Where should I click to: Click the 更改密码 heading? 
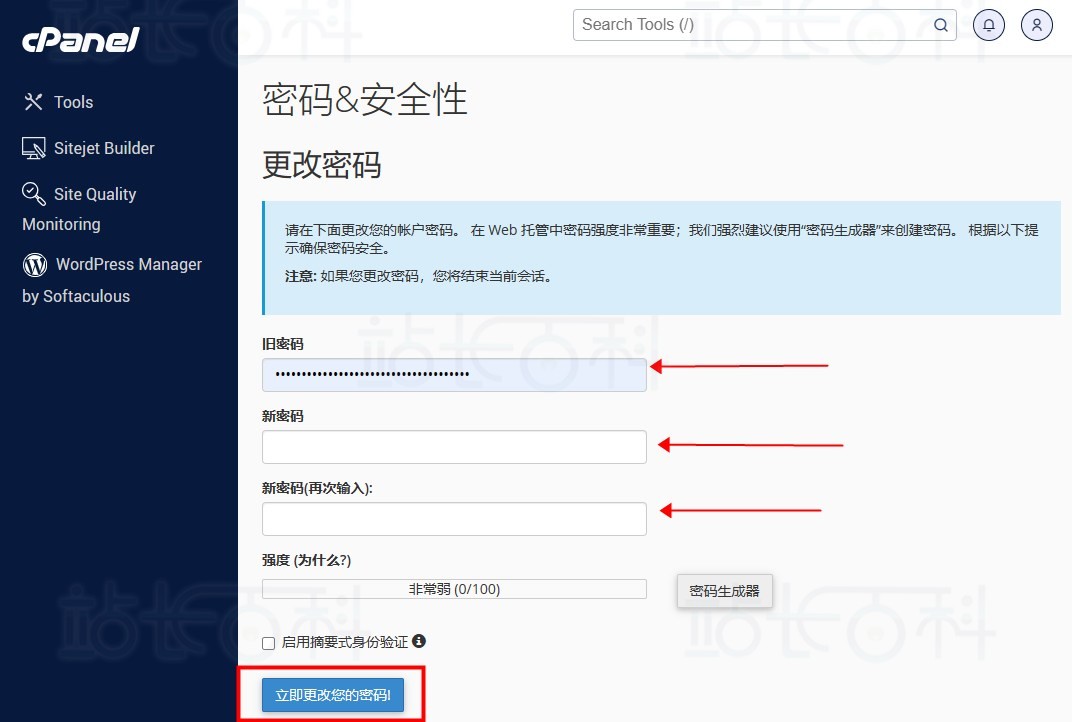coord(321,165)
